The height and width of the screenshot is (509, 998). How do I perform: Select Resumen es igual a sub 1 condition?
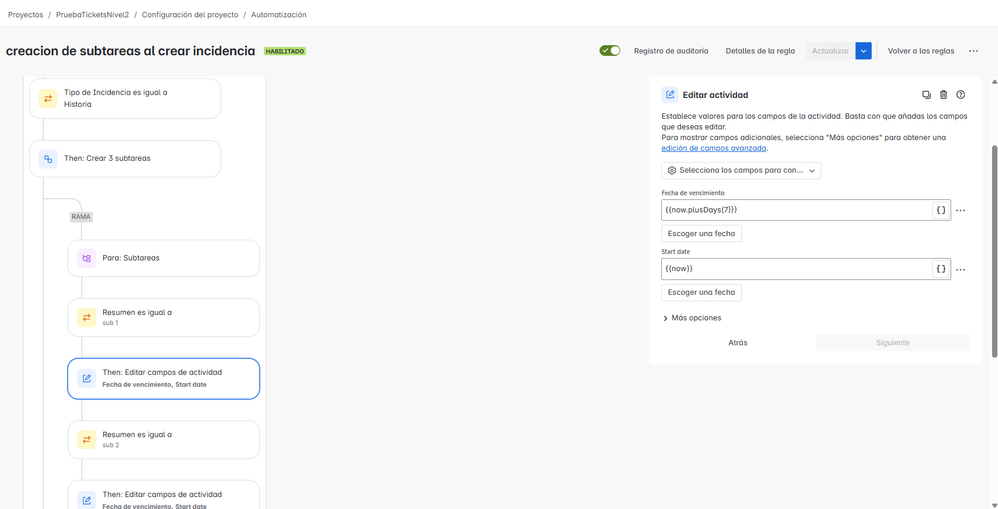click(x=164, y=317)
